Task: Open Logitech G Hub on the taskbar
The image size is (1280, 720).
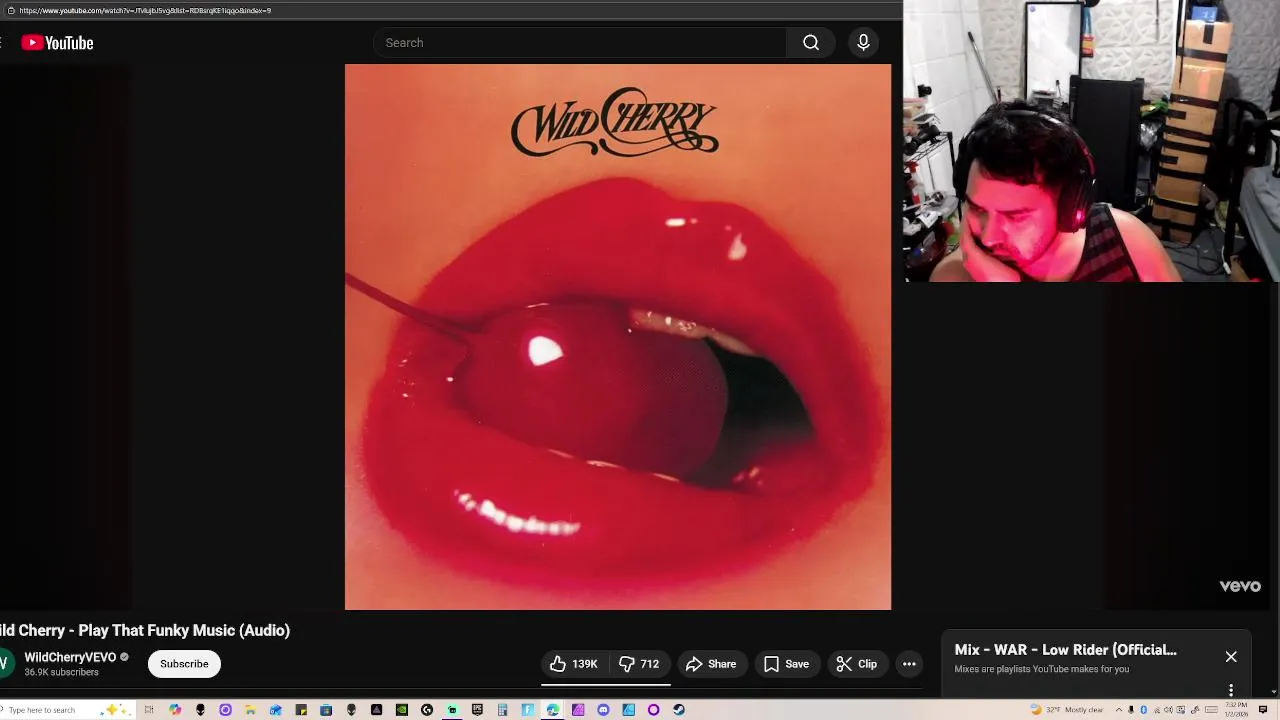Action: [x=427, y=710]
